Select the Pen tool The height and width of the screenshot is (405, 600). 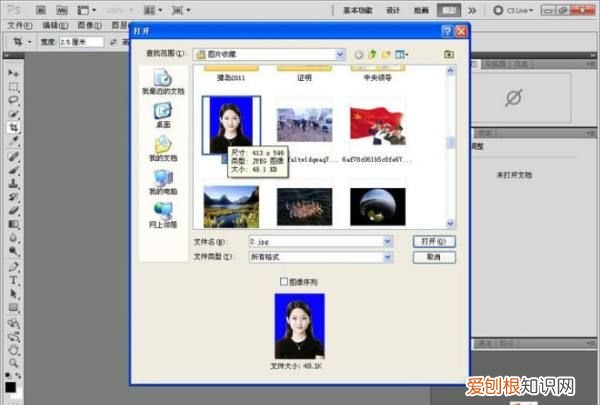click(13, 266)
